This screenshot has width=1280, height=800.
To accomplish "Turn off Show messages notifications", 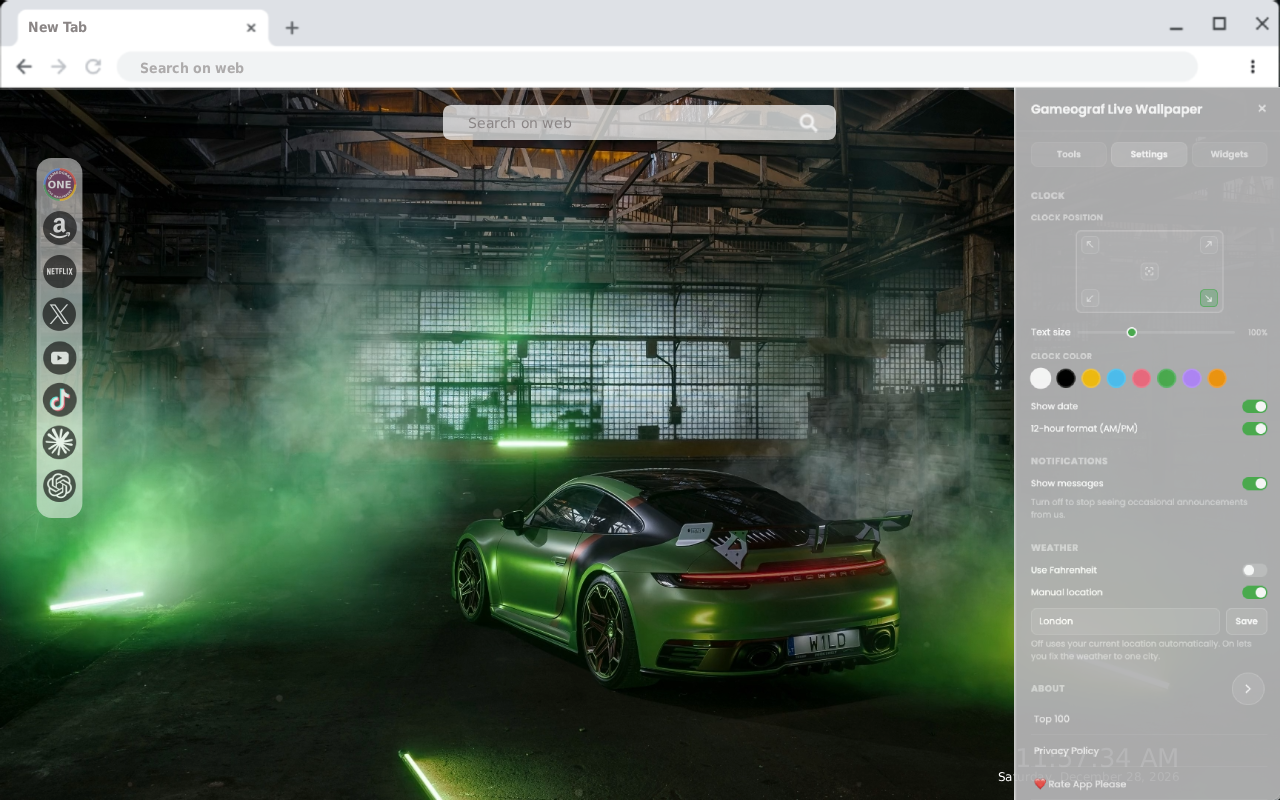I will click(1254, 483).
